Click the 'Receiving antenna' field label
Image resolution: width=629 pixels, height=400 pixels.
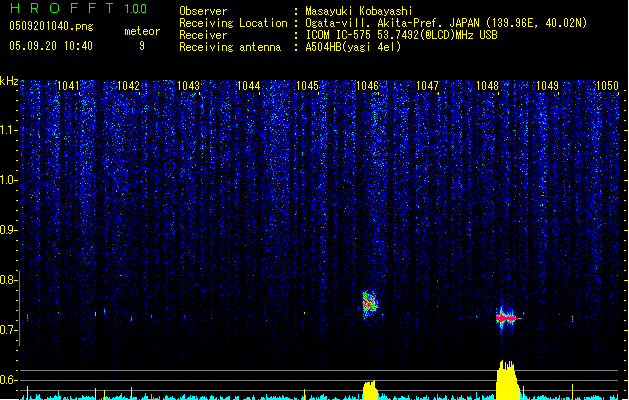[x=230, y=47]
